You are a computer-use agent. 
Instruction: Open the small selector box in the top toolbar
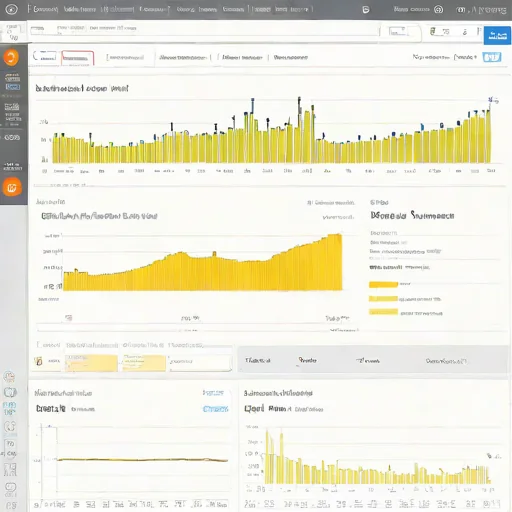pyautogui.click(x=398, y=32)
